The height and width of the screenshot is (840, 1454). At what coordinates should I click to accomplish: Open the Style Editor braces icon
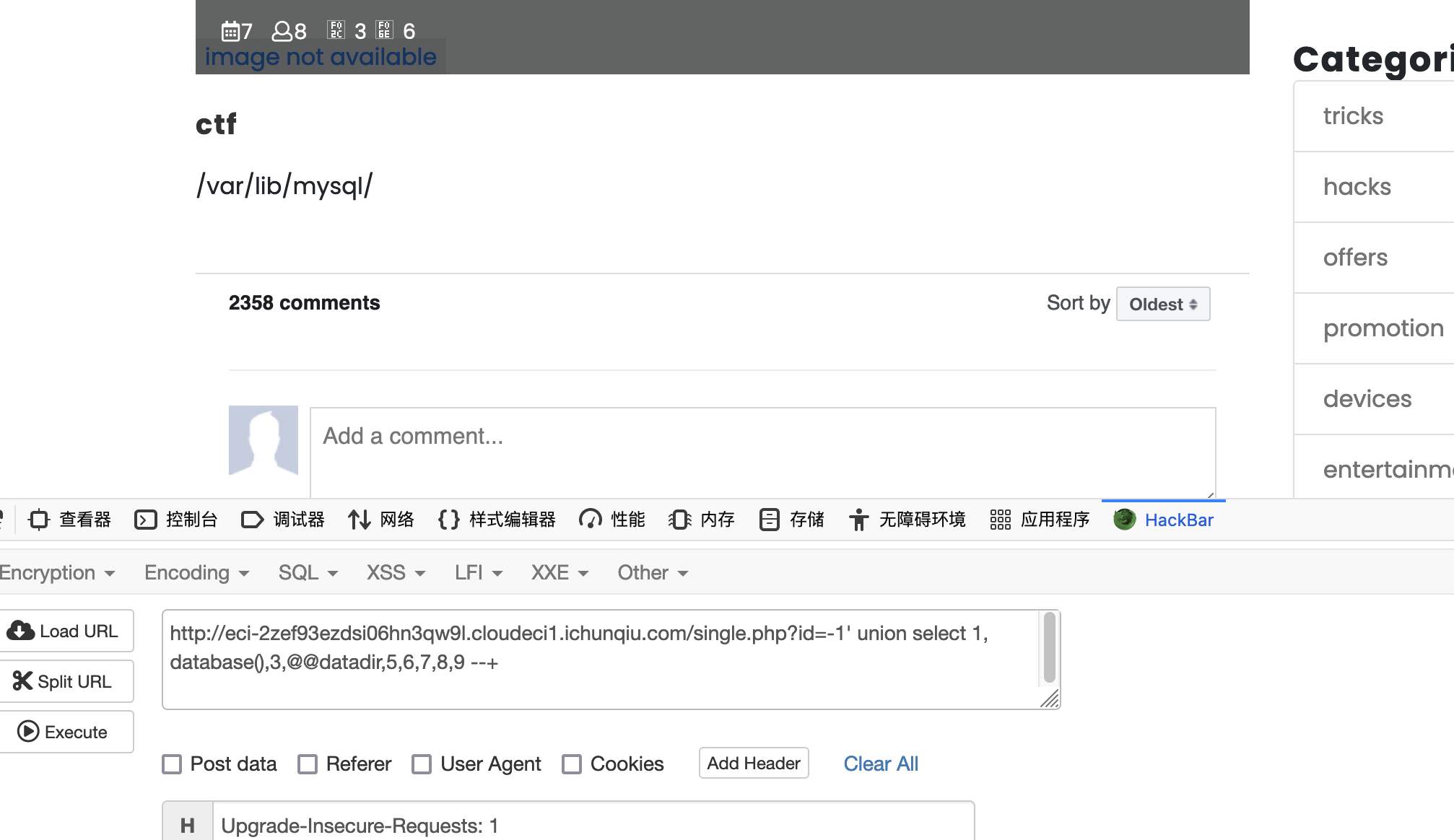448,520
